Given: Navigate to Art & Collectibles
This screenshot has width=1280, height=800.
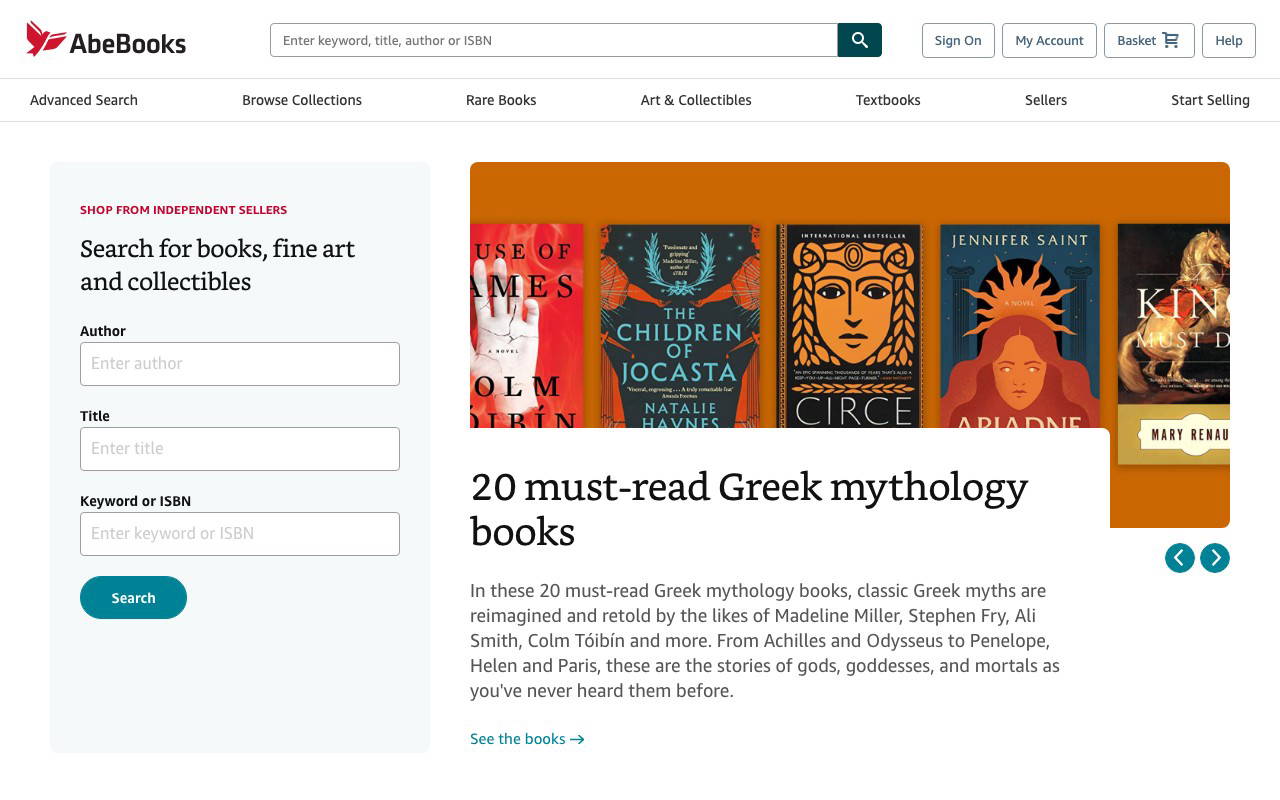Looking at the screenshot, I should click(696, 100).
